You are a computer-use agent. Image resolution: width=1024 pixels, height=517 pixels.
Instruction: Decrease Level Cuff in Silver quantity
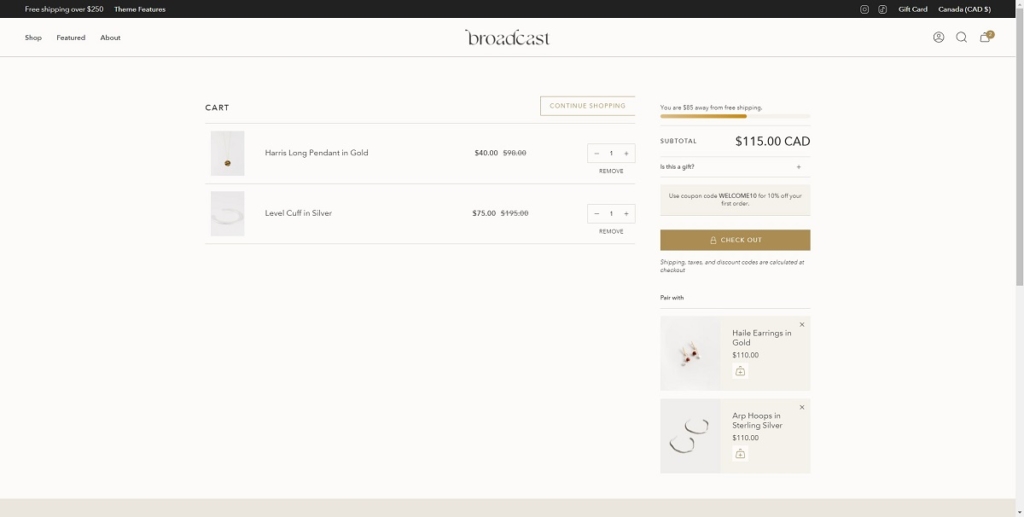pyautogui.click(x=596, y=213)
